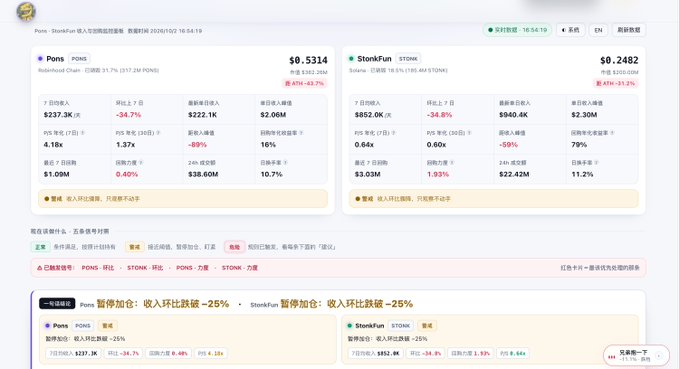679x369 pixels.
Task: Click the StonkFun 环比 -34.8% chip
Action: [425, 353]
